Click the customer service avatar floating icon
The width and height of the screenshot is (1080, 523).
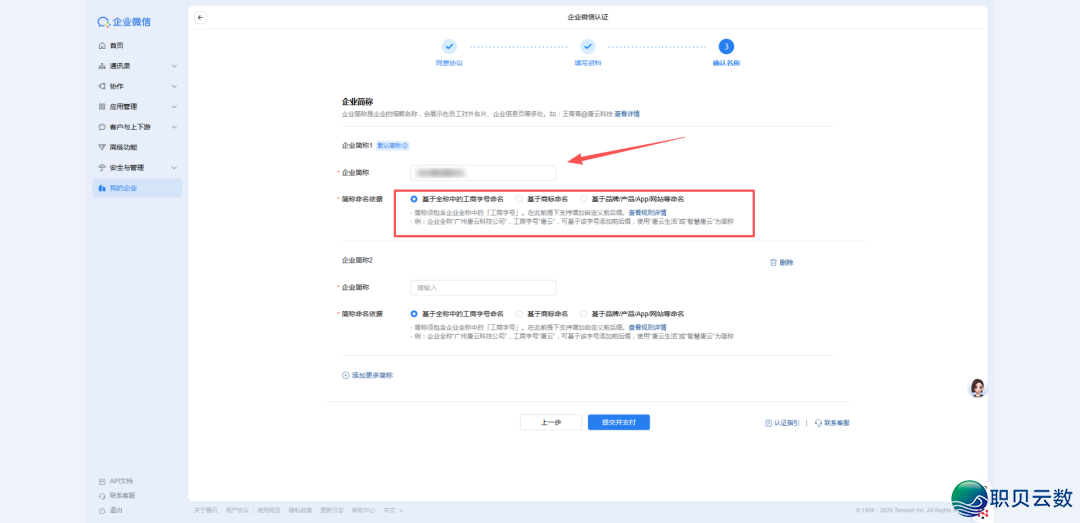[x=978, y=388]
